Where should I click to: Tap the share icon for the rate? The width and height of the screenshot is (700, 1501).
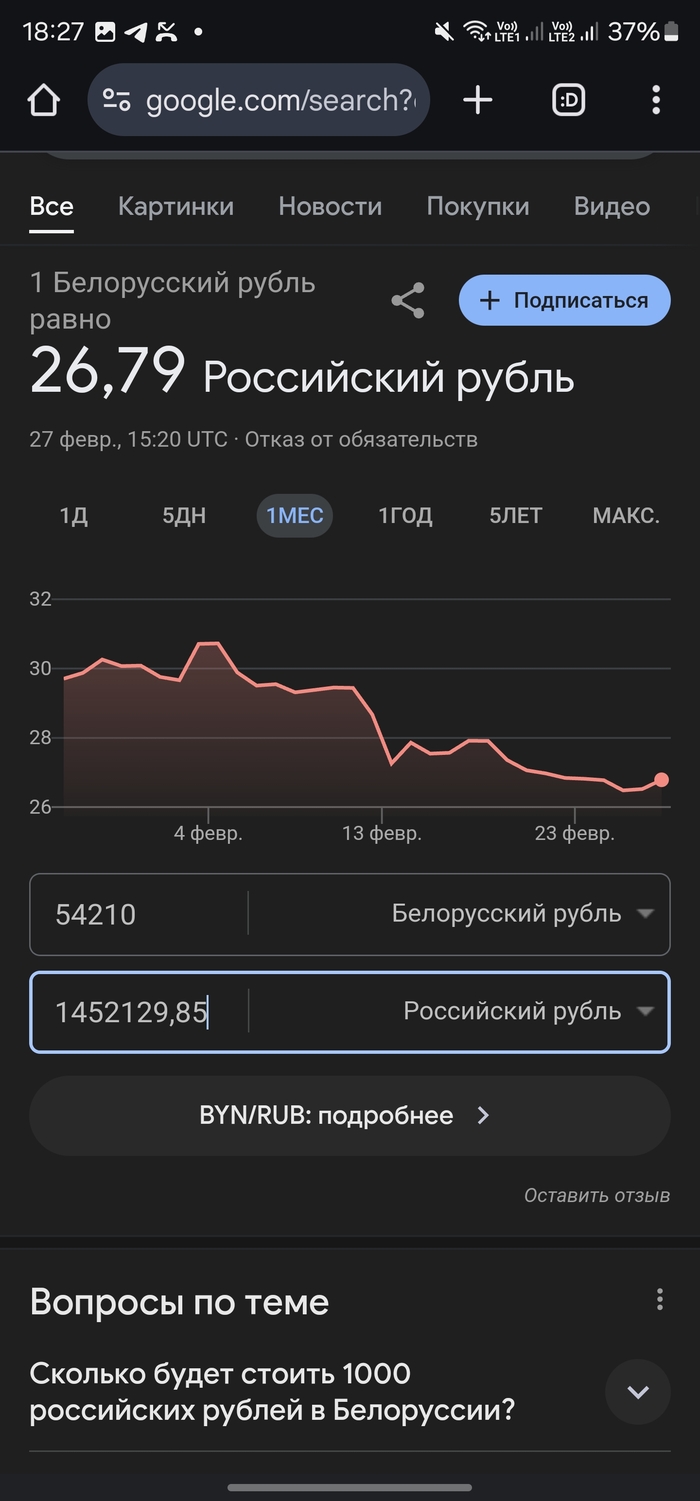407,301
